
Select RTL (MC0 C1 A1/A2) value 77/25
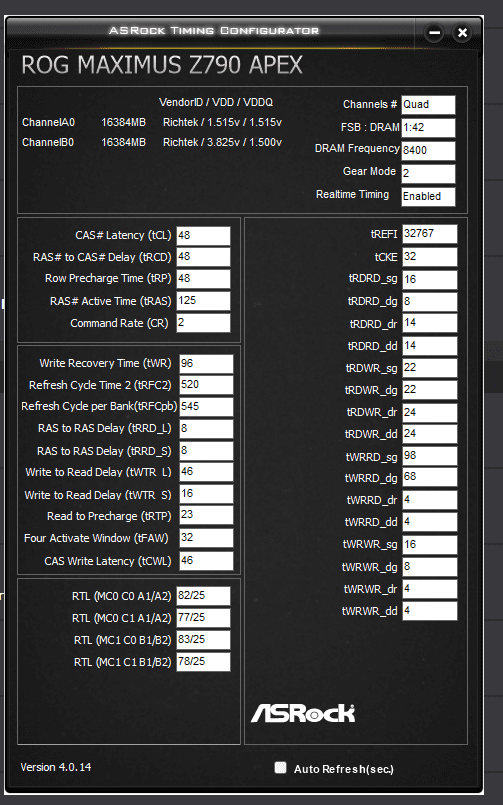203,618
